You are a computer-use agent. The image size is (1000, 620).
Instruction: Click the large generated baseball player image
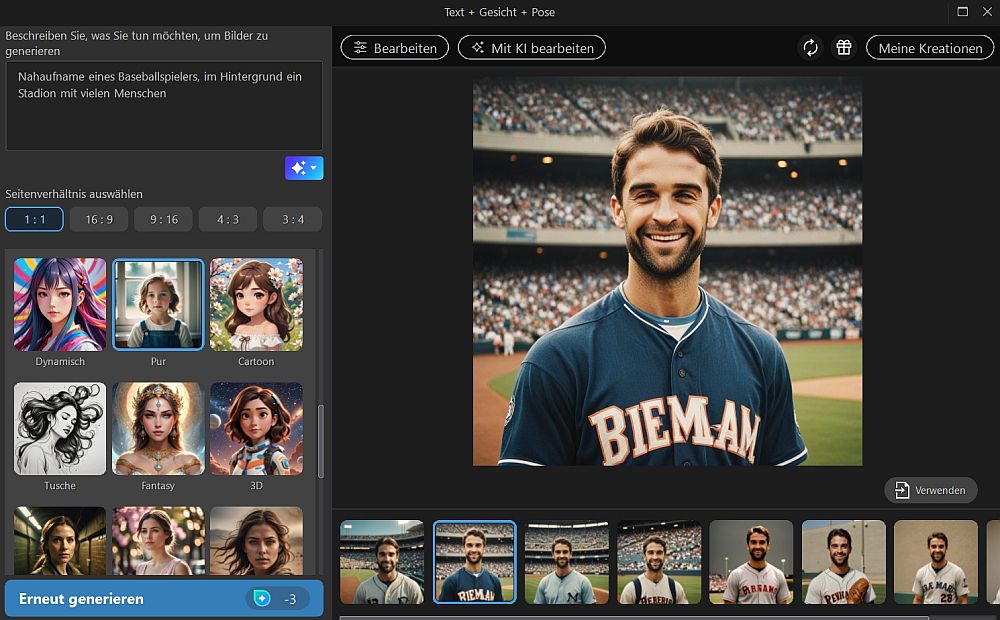pyautogui.click(x=667, y=271)
